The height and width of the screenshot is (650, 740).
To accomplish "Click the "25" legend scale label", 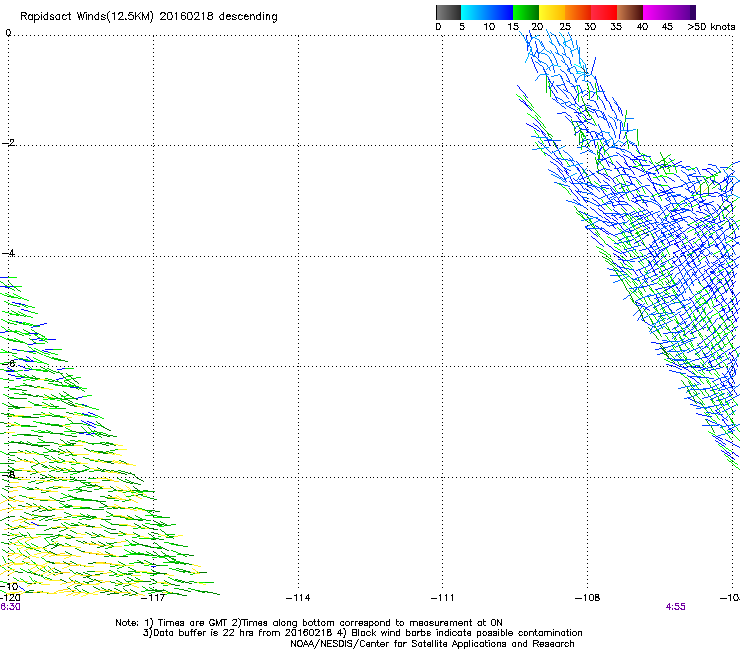I will pos(565,27).
